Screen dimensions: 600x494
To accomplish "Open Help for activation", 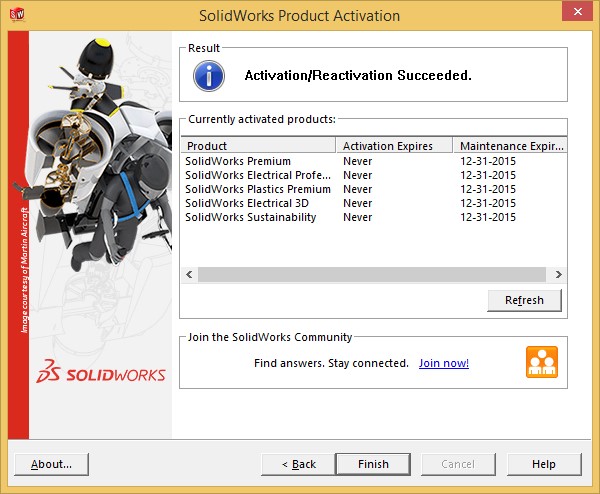I will coord(544,464).
